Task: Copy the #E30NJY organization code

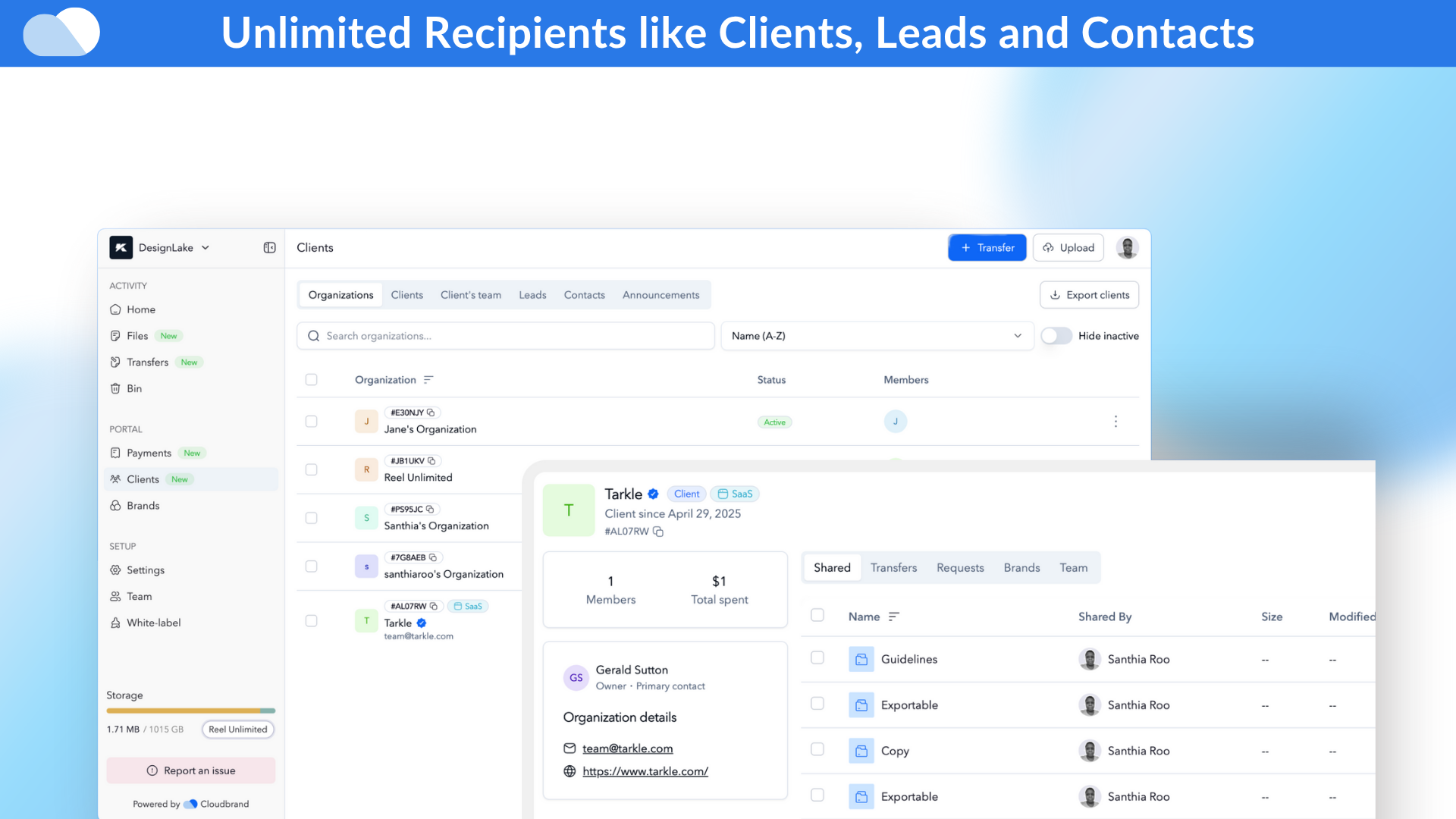Action: coord(431,413)
